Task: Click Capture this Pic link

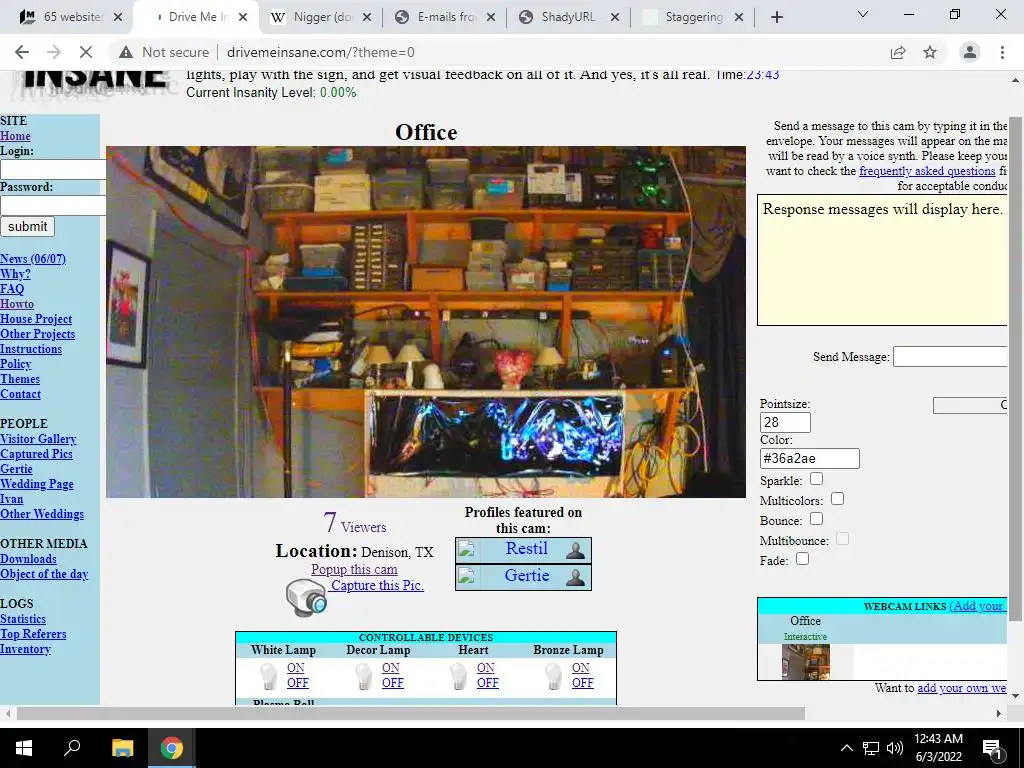Action: tap(377, 585)
